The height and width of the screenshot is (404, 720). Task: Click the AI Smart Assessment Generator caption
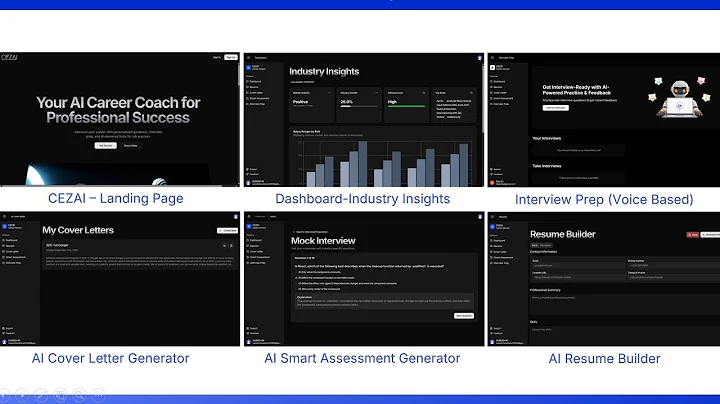362,358
